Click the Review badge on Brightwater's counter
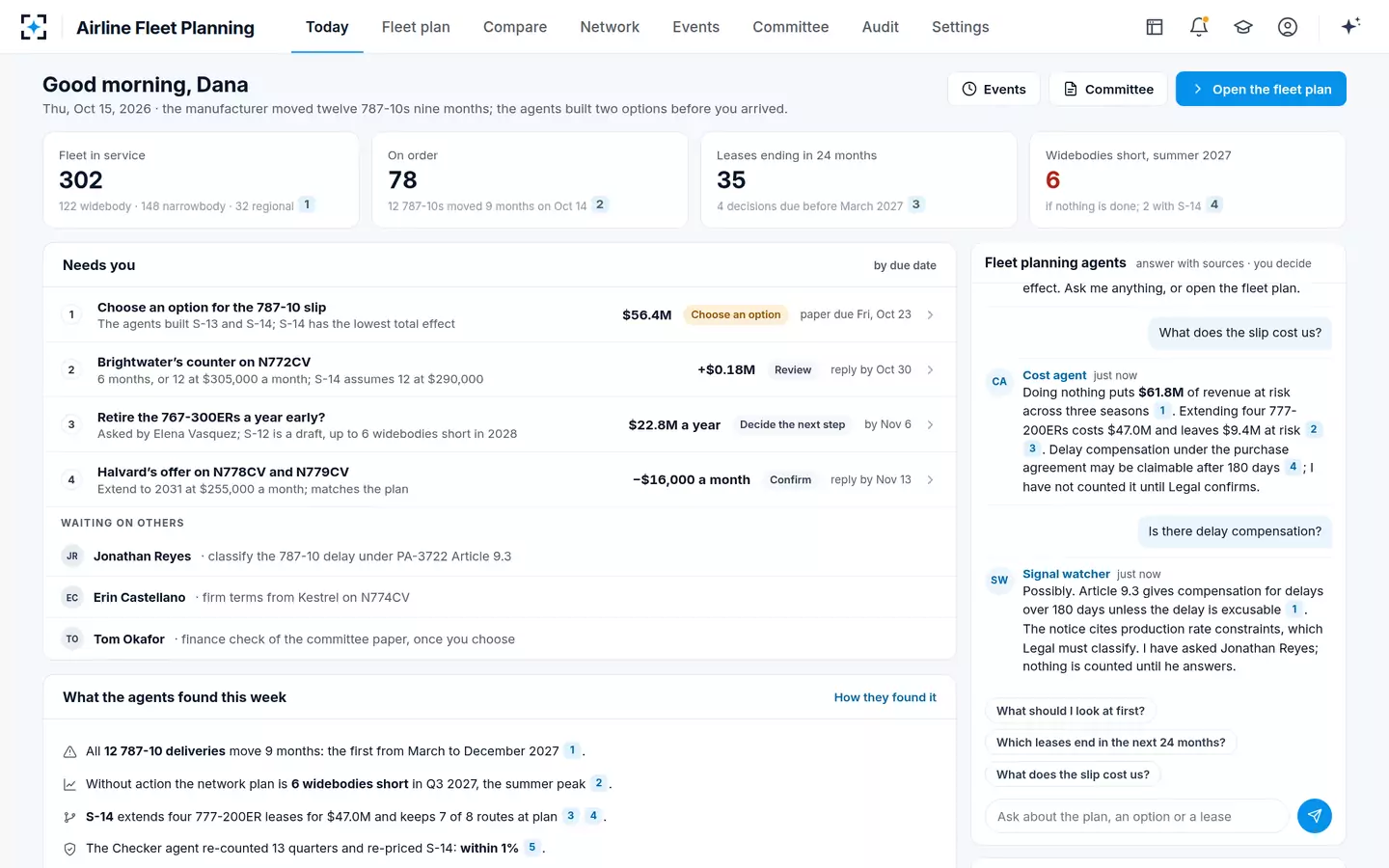 coord(793,369)
